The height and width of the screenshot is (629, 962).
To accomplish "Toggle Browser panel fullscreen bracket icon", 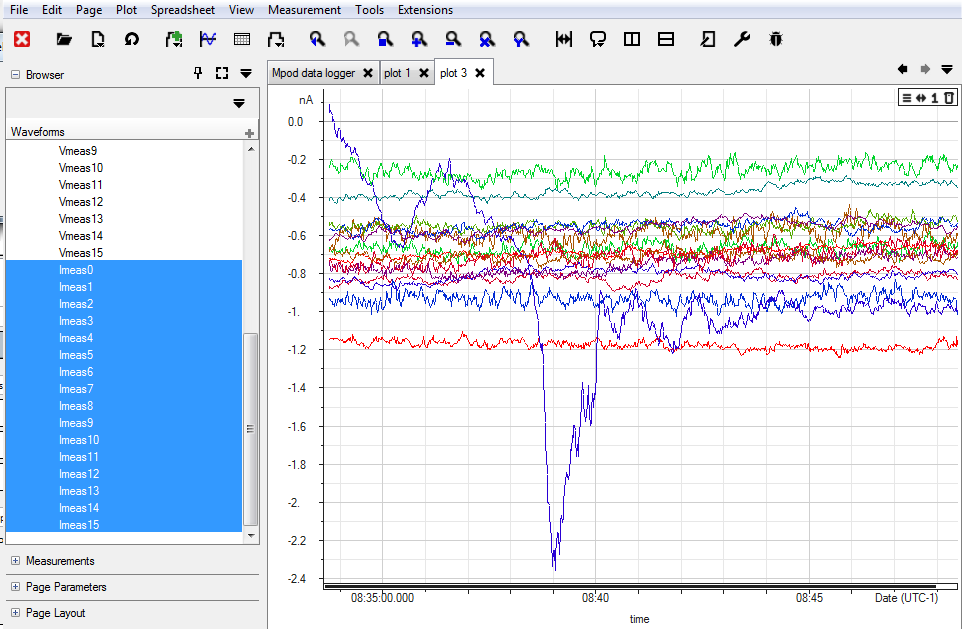I will pos(222,74).
